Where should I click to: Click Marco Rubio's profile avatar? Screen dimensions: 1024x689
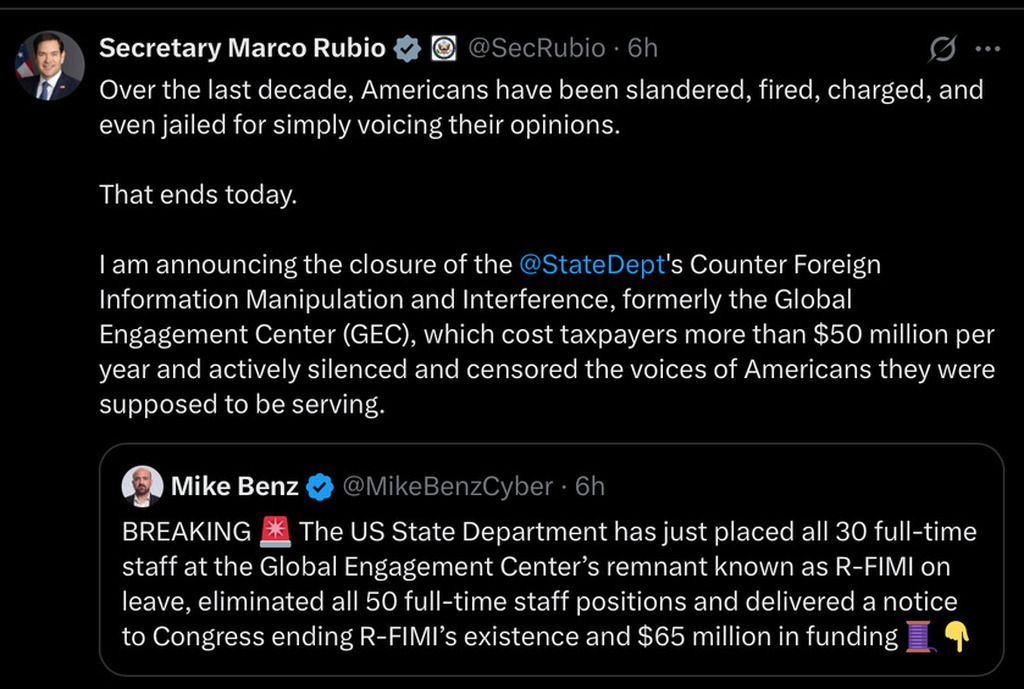point(50,66)
